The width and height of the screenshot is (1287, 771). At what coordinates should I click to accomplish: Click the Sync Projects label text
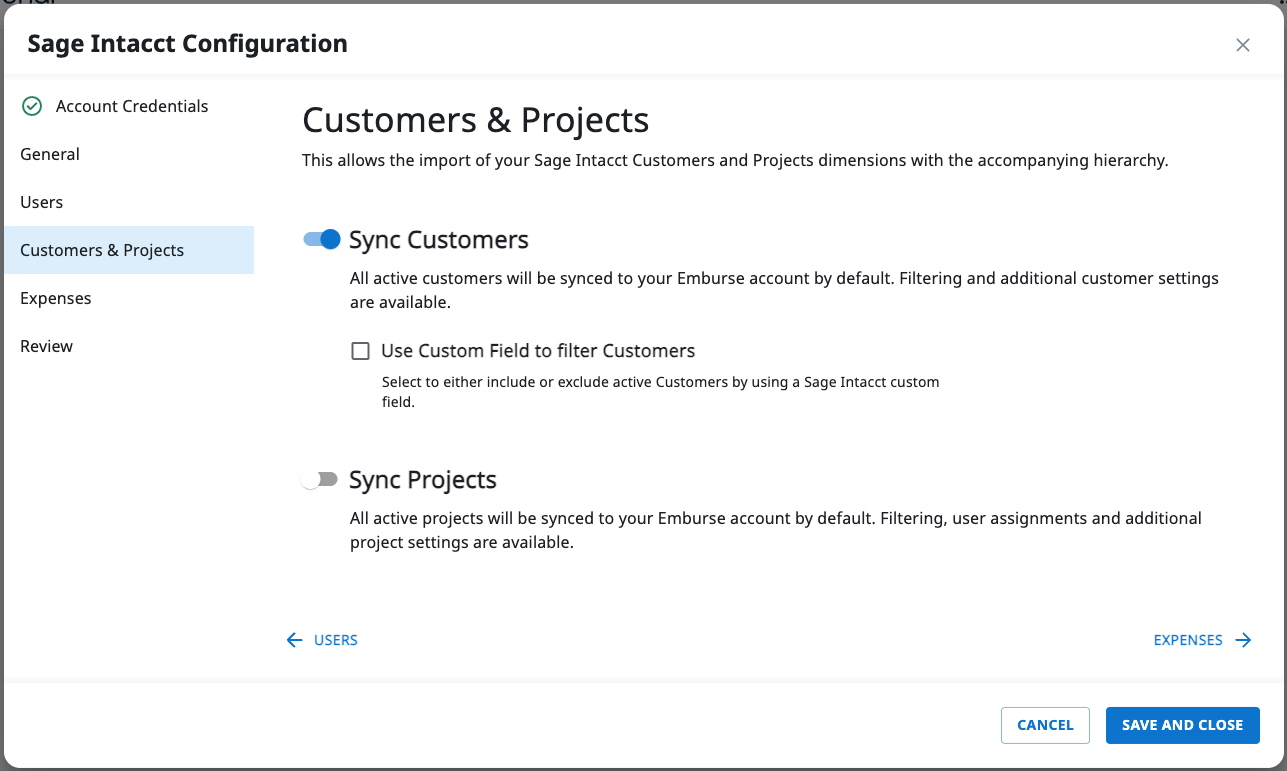(423, 480)
